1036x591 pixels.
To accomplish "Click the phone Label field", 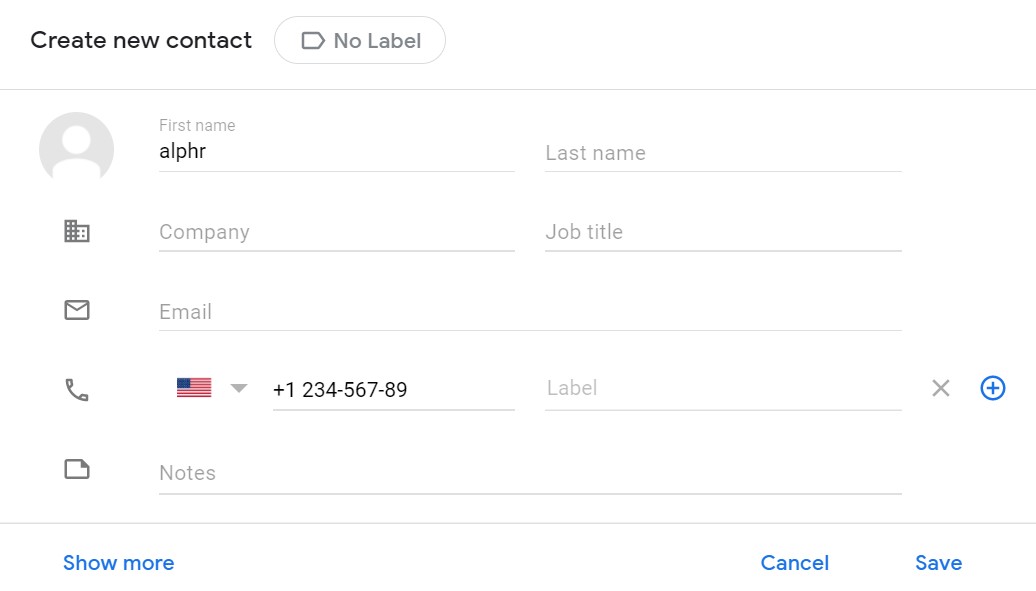I will tap(722, 388).
